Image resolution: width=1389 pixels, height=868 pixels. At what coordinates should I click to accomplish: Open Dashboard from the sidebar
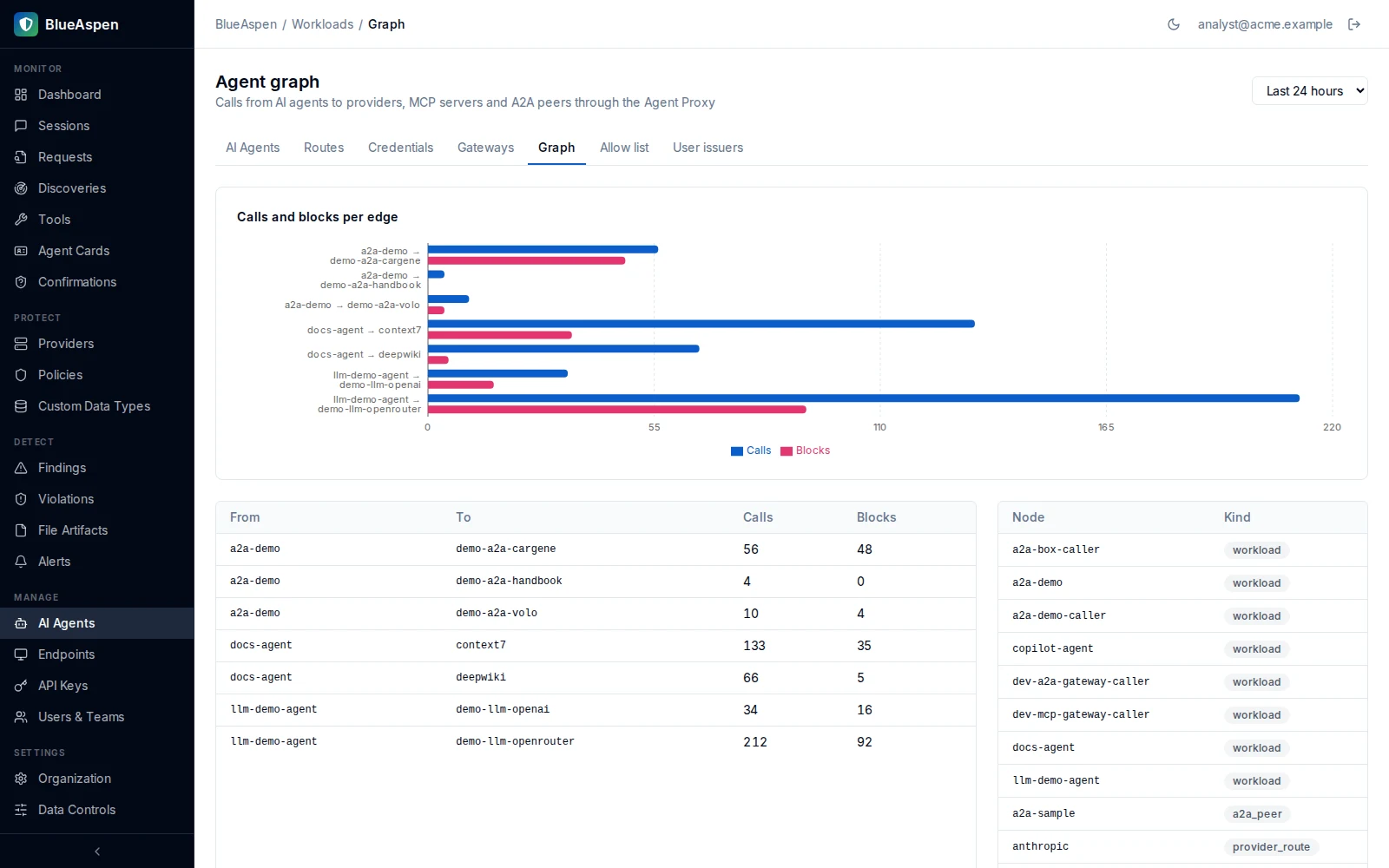(97, 95)
